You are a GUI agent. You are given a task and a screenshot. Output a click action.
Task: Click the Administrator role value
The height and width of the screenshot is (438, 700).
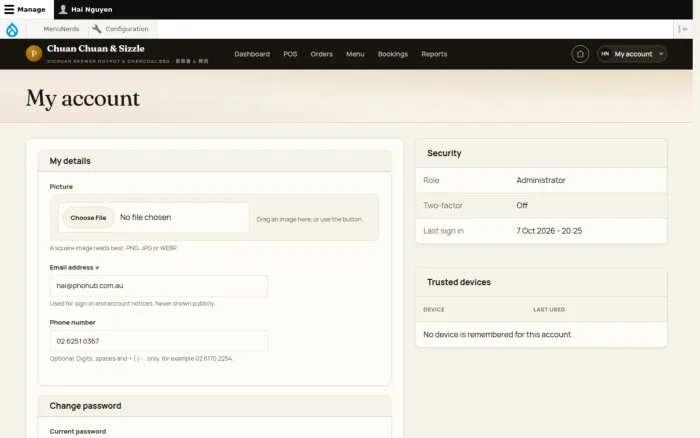point(541,180)
